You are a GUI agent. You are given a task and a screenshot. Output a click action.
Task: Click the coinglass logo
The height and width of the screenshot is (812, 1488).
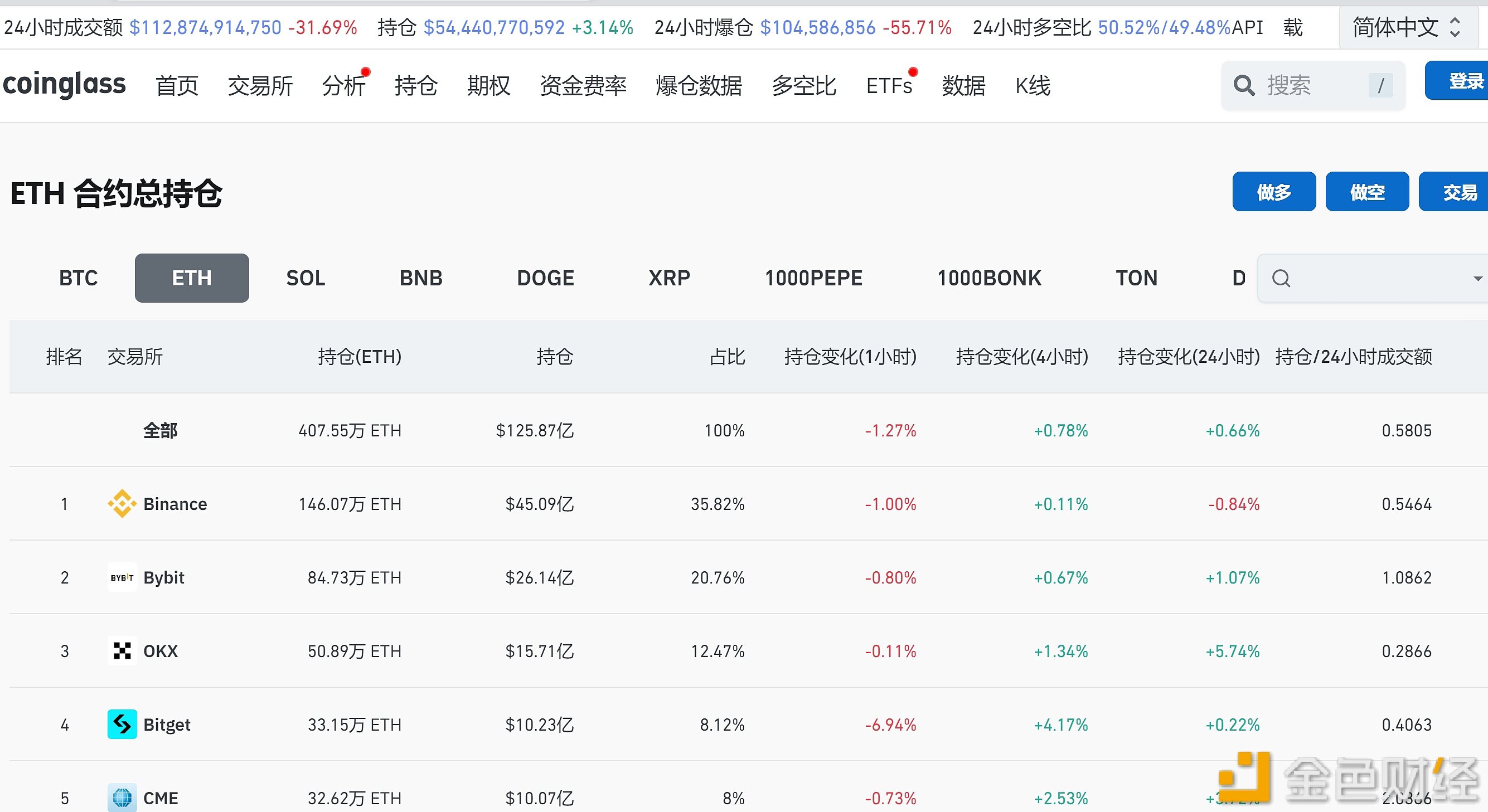click(64, 85)
